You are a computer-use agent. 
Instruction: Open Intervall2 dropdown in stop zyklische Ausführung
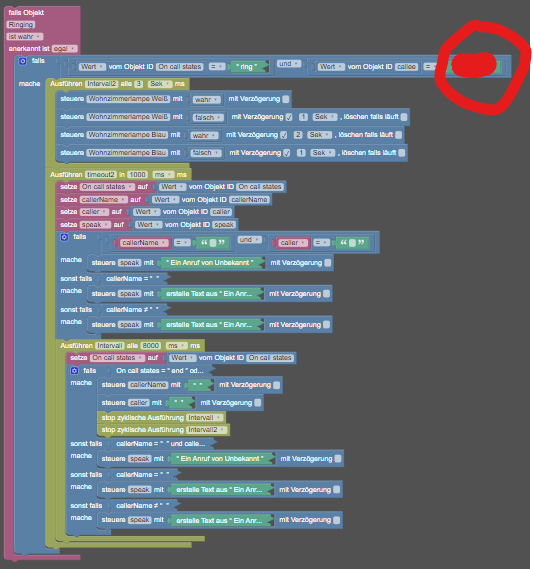coord(206,430)
